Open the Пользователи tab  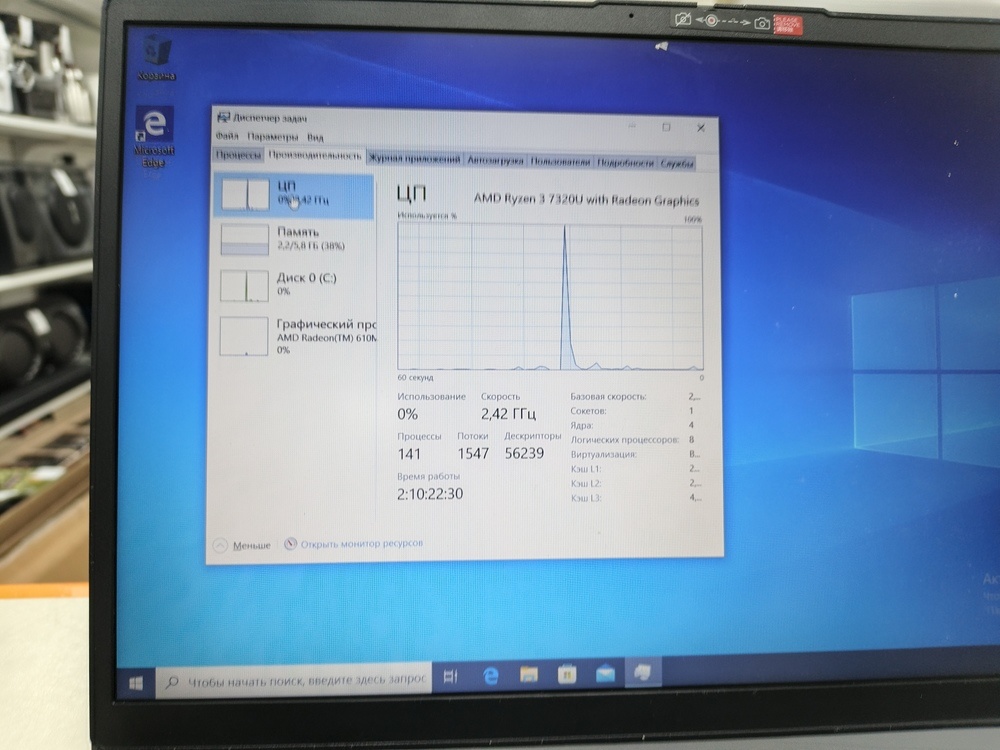coord(560,162)
